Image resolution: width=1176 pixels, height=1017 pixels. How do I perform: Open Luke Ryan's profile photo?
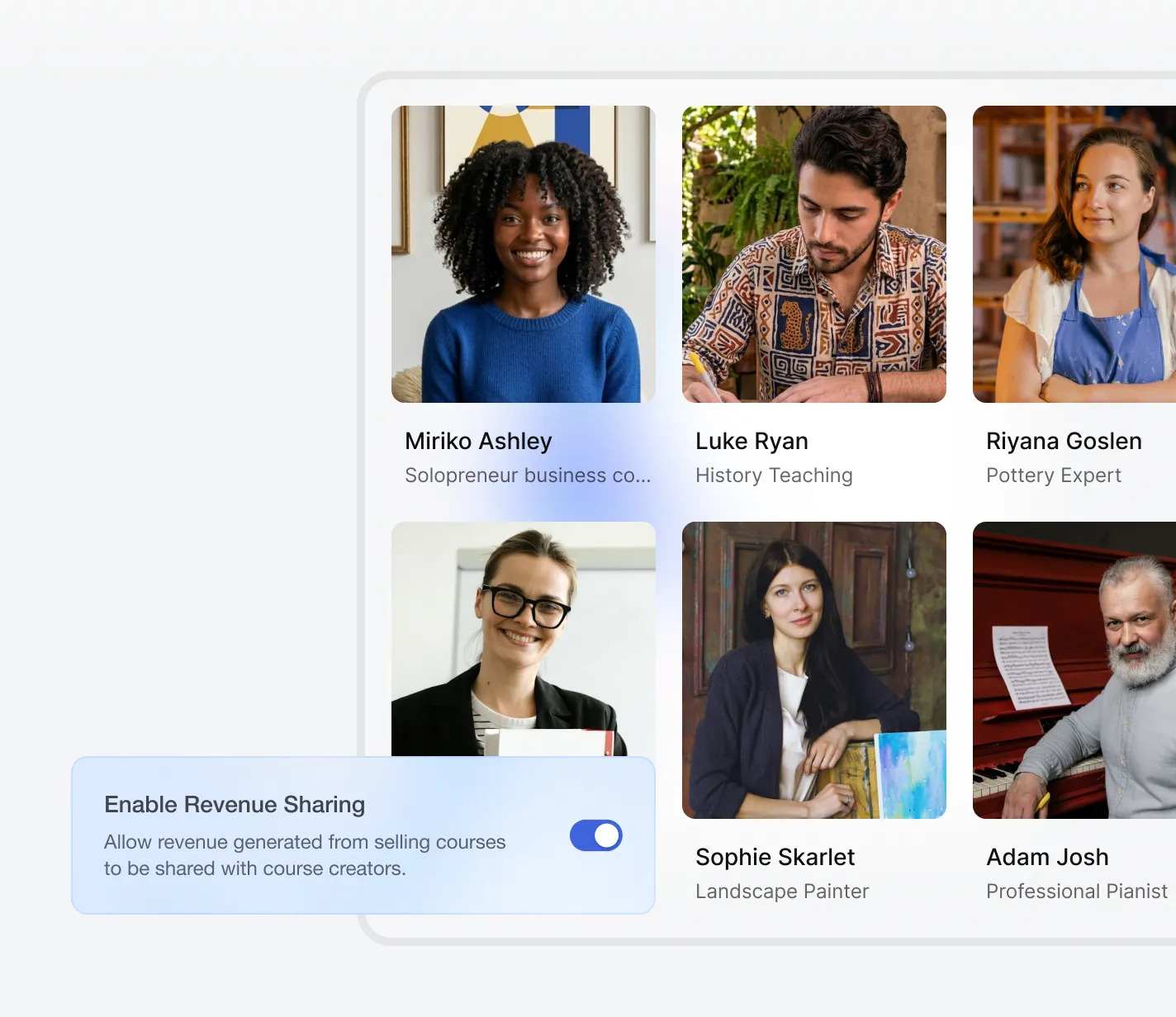click(x=814, y=254)
